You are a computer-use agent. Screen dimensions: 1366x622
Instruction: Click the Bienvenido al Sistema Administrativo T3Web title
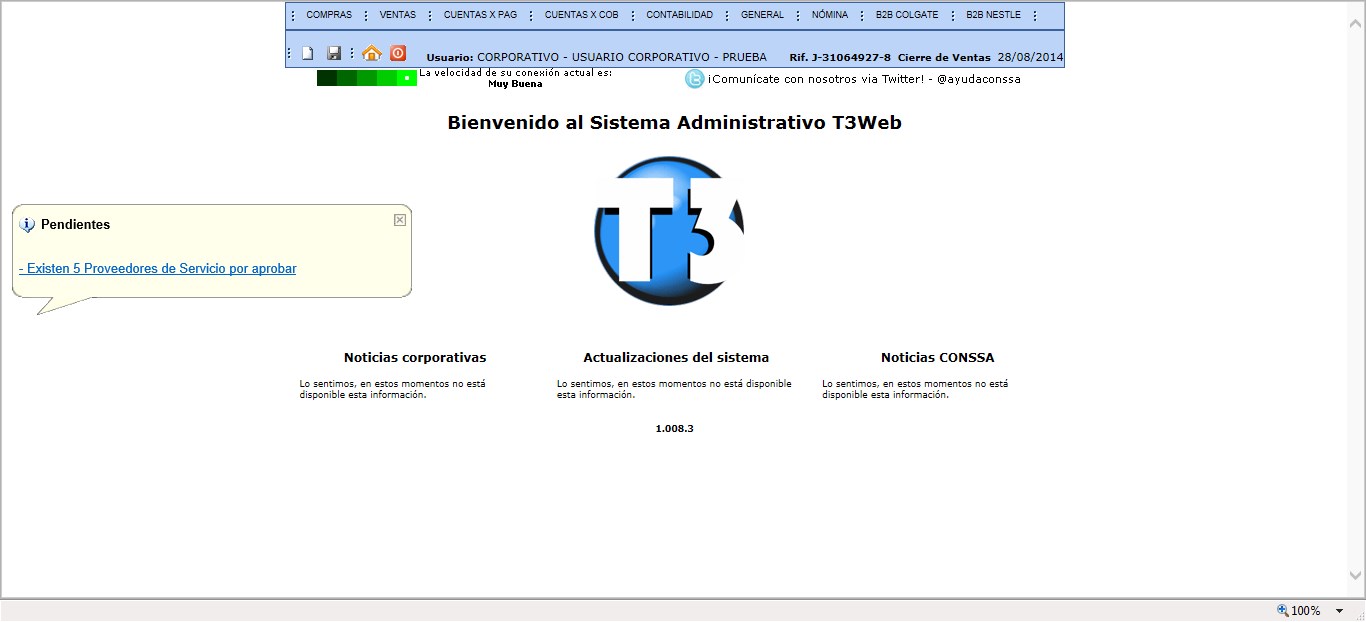674,123
